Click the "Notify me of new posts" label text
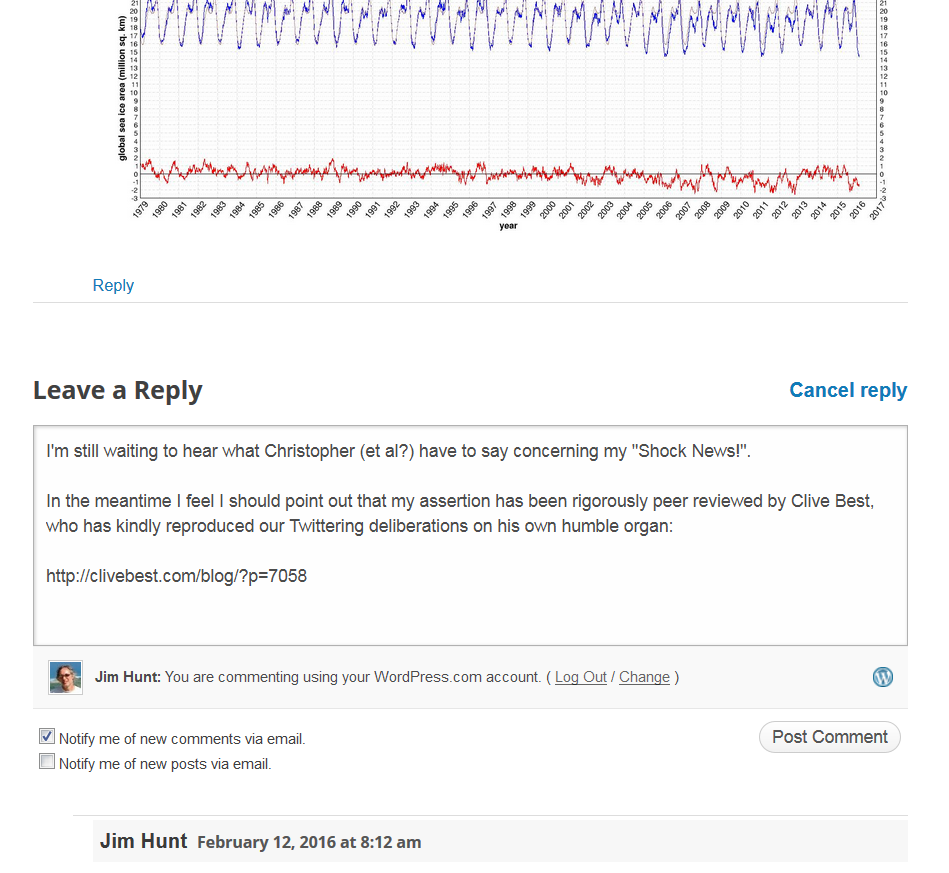 165,764
